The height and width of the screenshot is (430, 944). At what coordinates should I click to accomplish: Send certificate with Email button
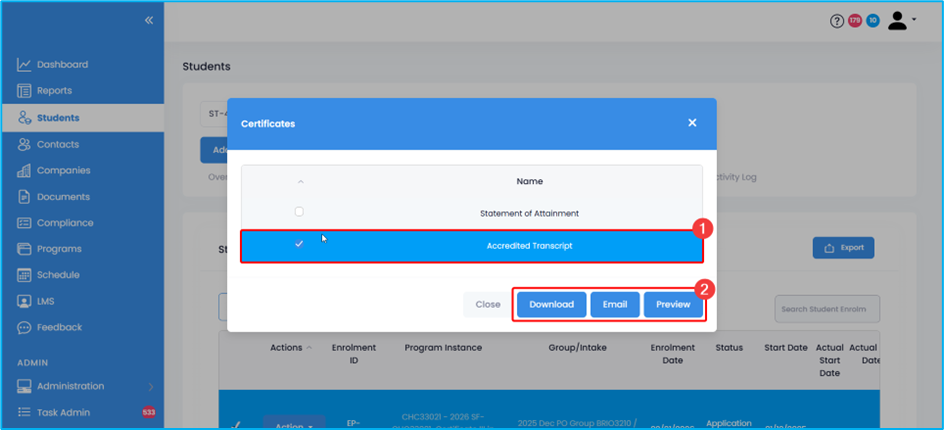[614, 304]
